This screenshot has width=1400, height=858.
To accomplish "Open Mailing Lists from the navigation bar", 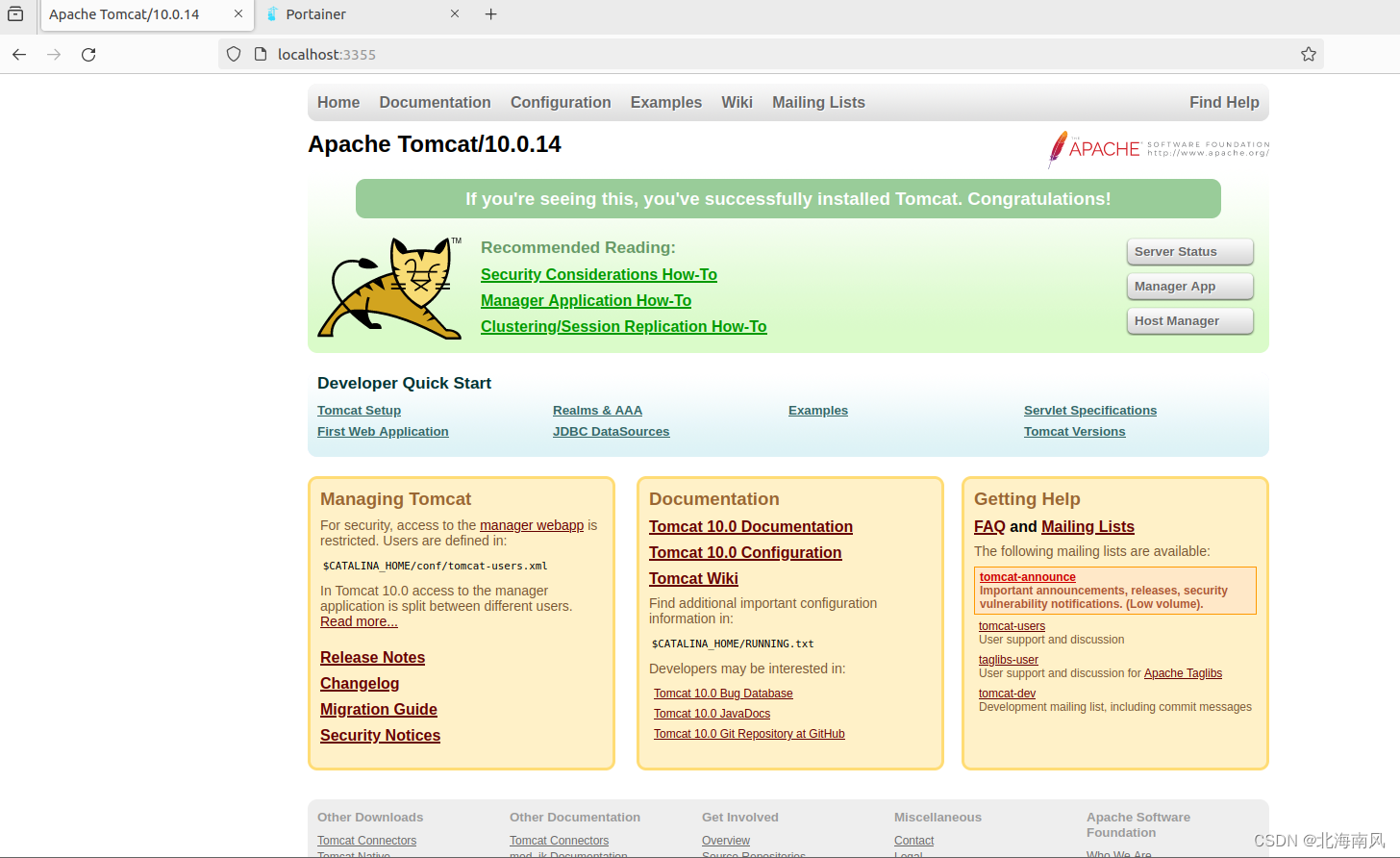I will tap(818, 102).
